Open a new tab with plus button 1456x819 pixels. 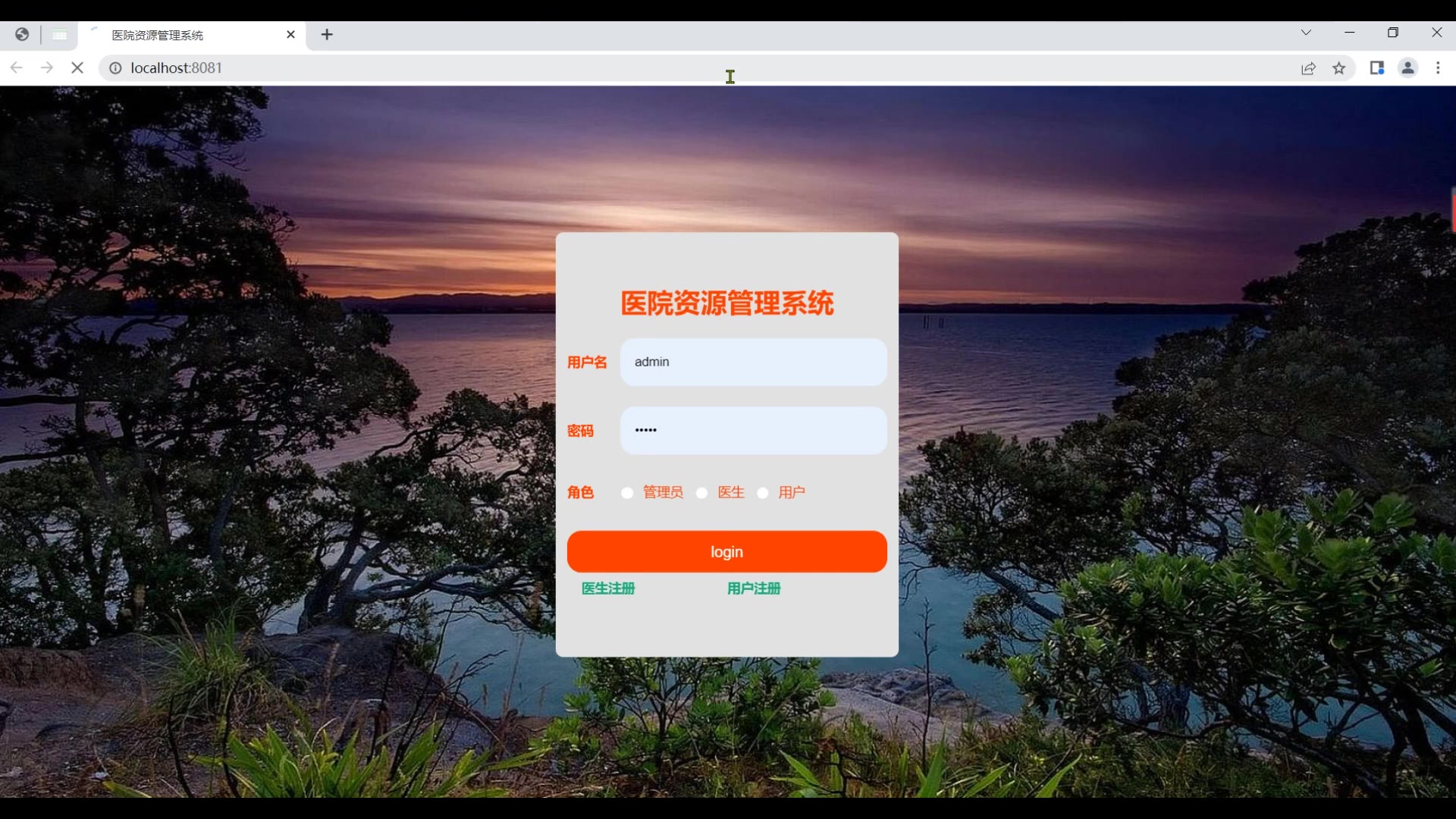point(327,34)
